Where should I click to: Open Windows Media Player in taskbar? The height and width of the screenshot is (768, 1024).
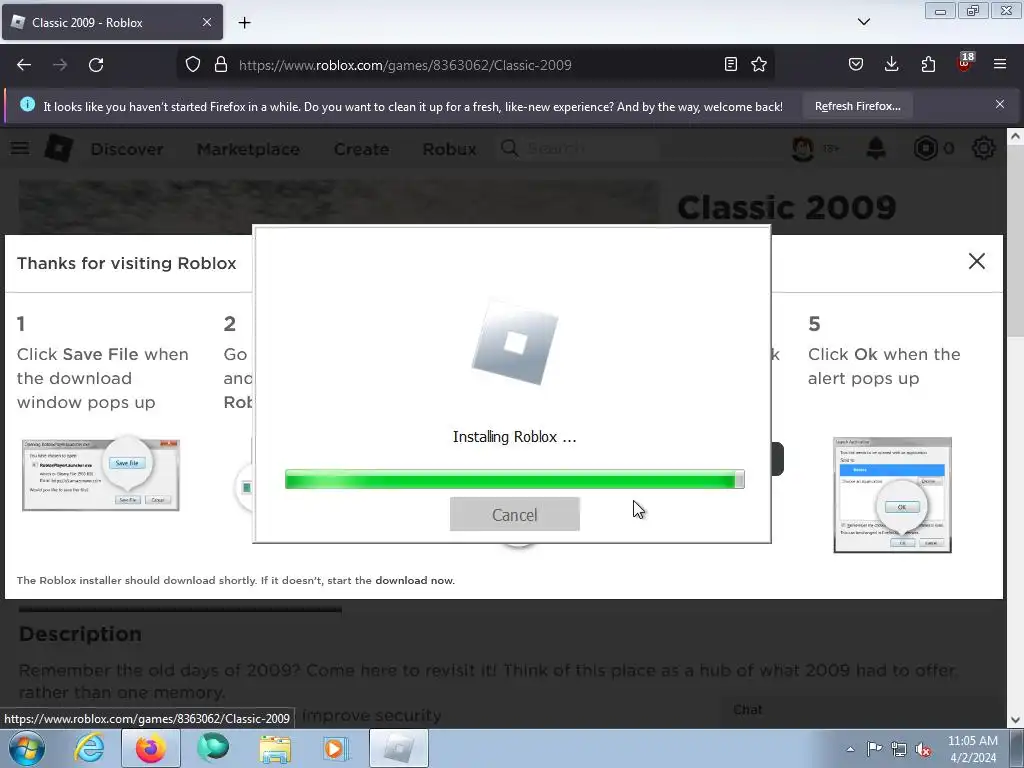pos(336,748)
